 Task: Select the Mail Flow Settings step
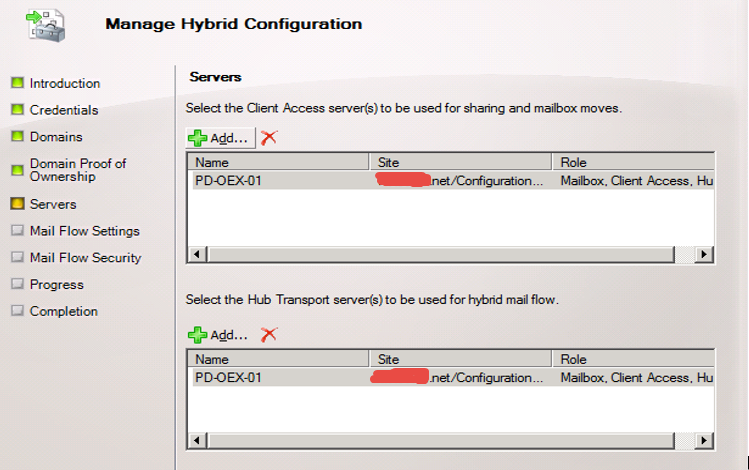coord(85,231)
